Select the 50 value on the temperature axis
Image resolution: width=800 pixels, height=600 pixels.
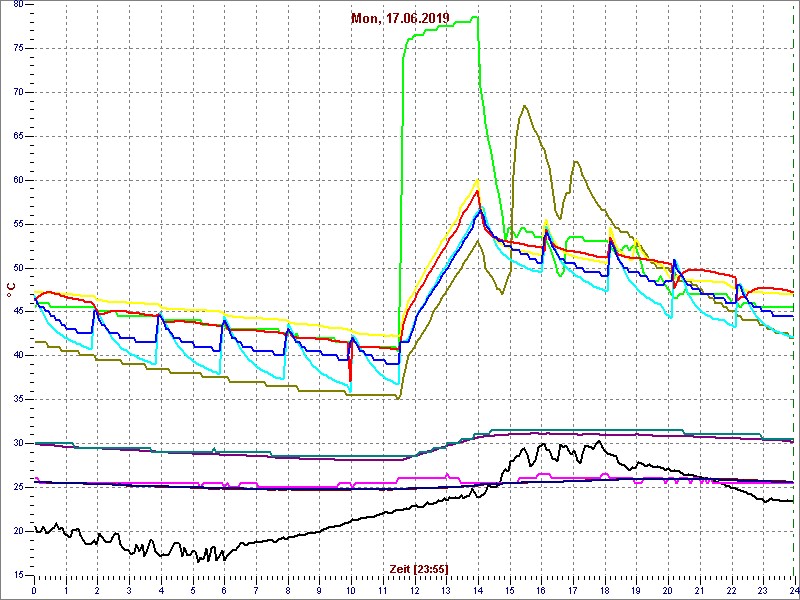(17, 268)
